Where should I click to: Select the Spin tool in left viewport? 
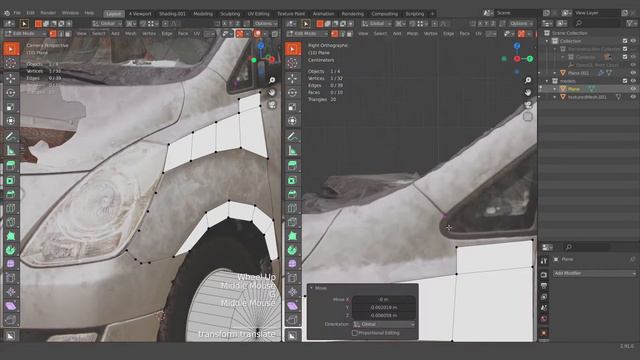click(11, 250)
